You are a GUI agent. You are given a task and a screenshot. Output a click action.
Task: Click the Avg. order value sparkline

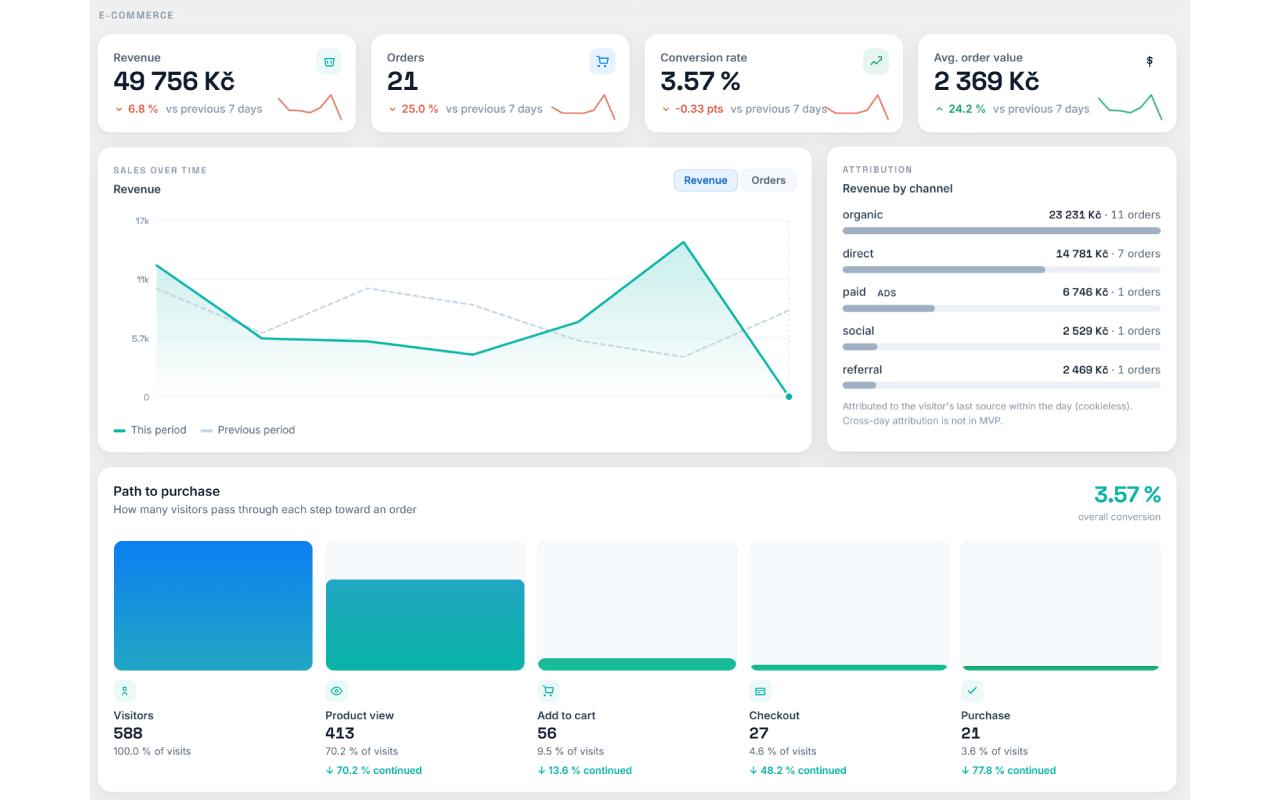(1130, 107)
